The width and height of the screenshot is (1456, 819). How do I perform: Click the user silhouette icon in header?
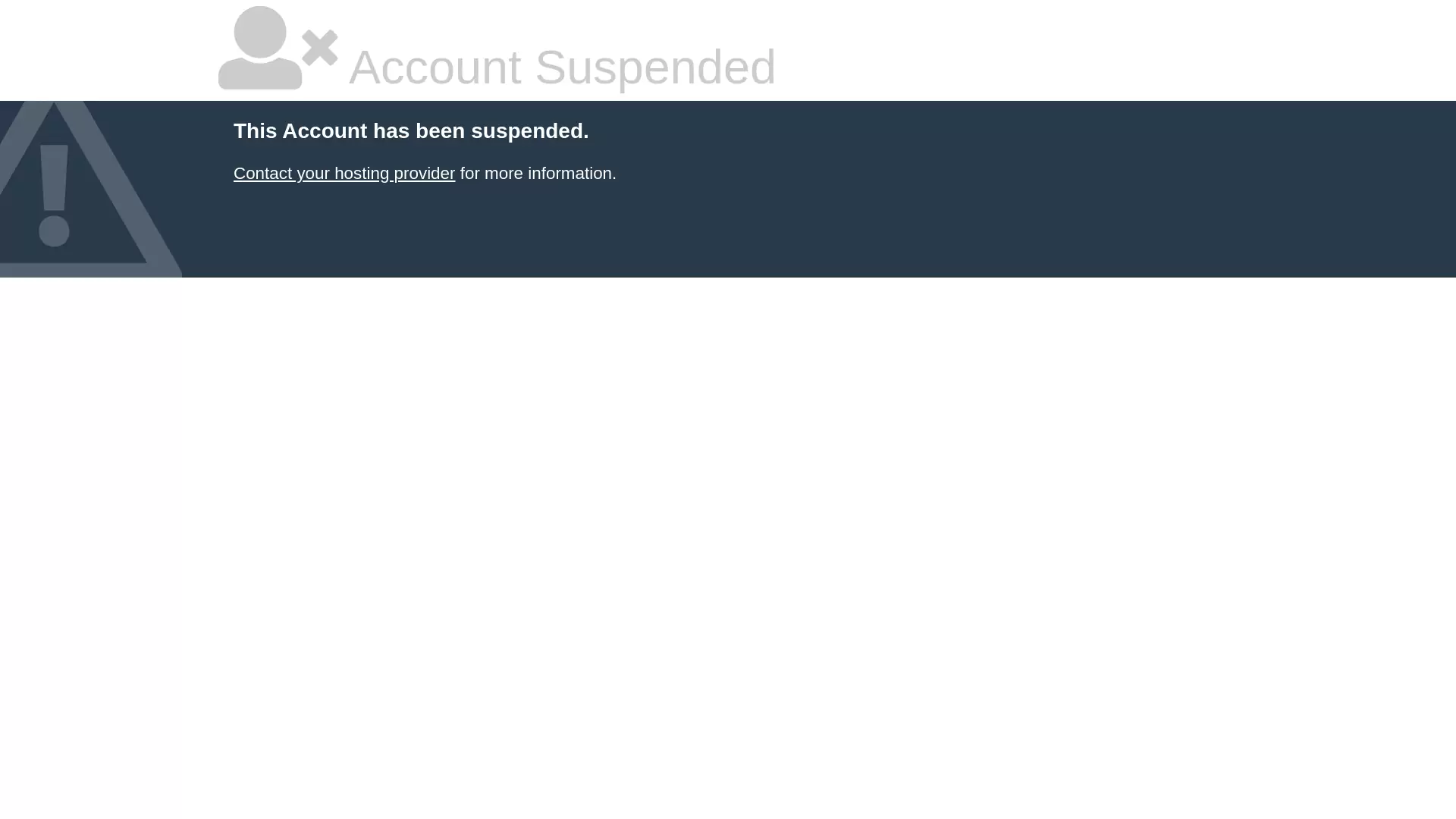[x=260, y=48]
